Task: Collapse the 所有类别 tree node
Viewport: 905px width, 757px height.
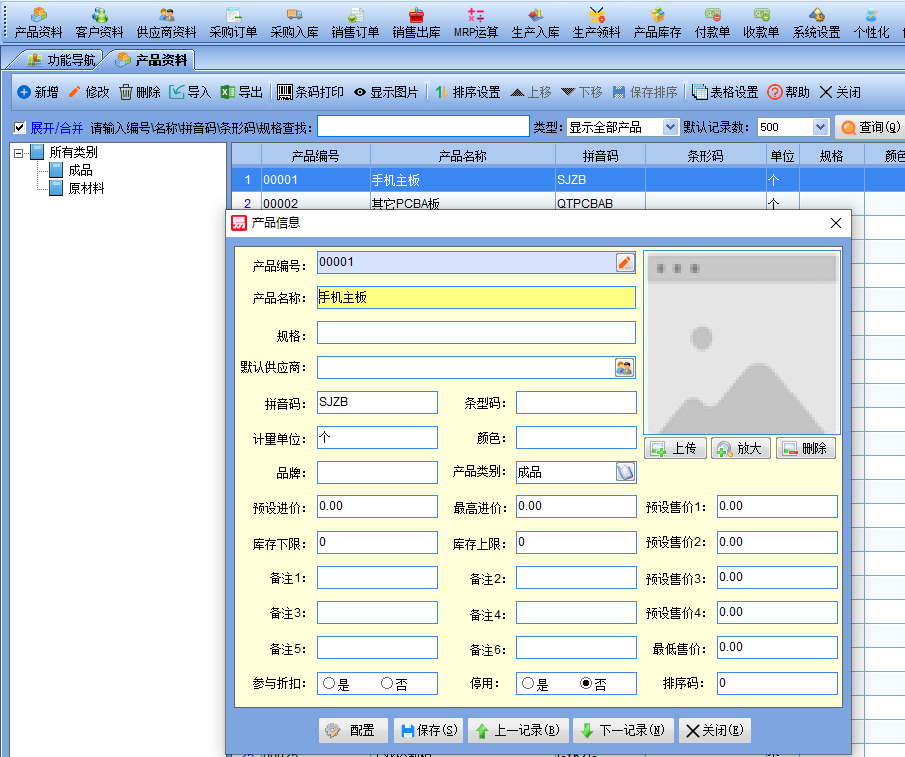Action: click(18, 153)
